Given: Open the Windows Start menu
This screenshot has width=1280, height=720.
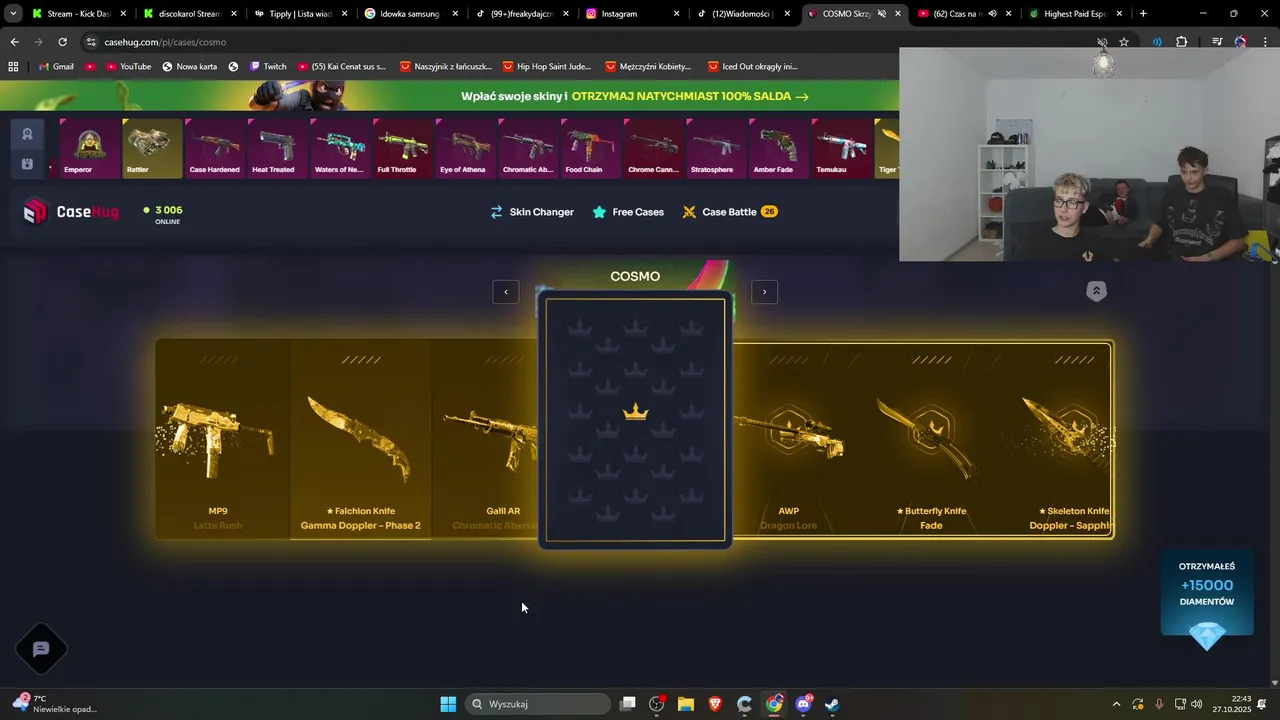Looking at the screenshot, I should [448, 704].
